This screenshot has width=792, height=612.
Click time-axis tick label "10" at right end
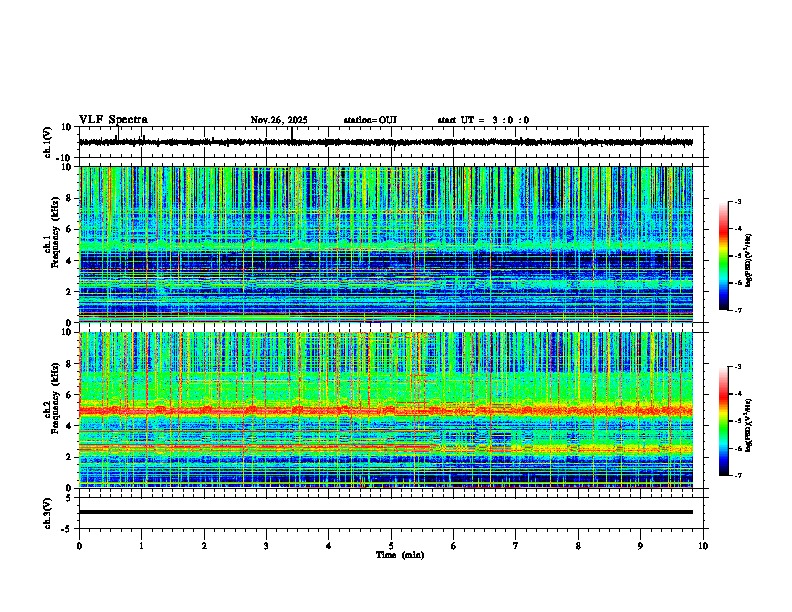tap(703, 546)
